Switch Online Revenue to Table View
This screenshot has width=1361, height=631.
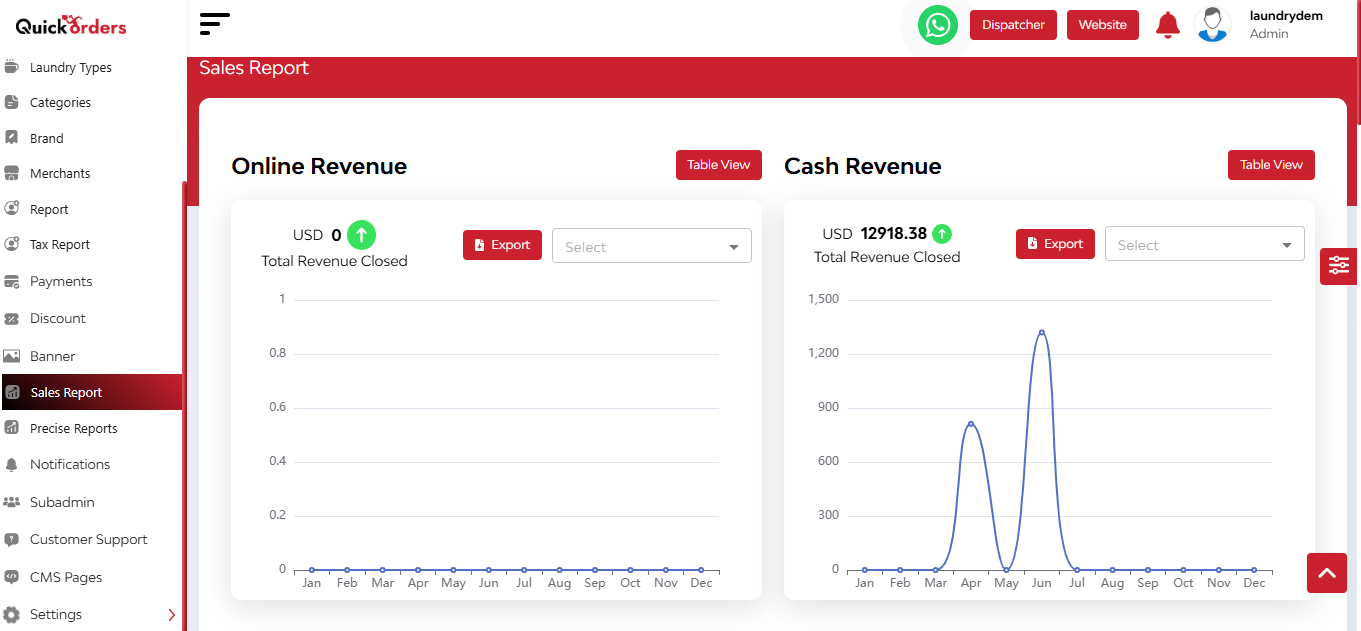719,165
